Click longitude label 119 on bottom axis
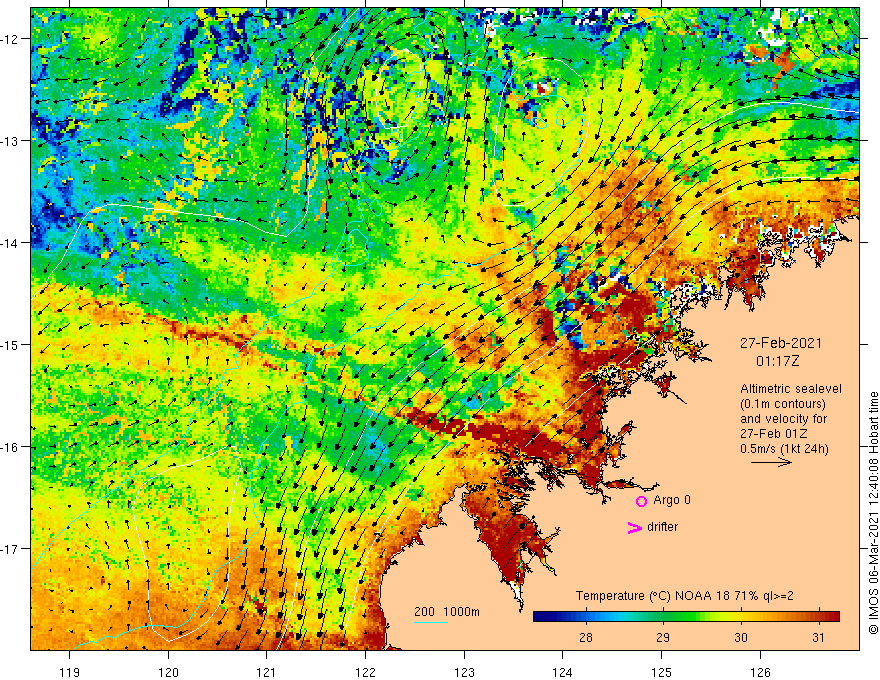 click(70, 672)
